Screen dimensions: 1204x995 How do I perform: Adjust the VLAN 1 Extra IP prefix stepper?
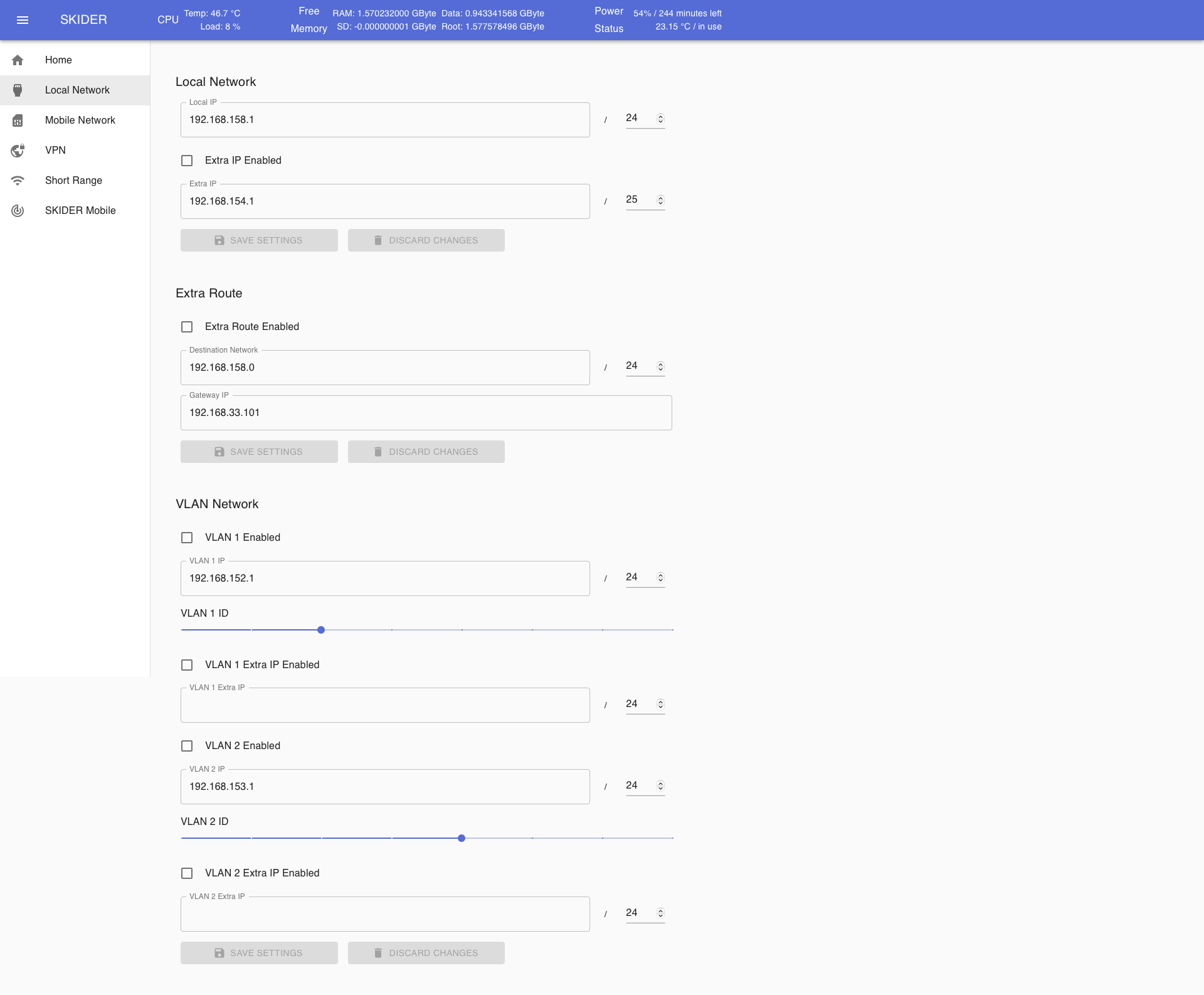(x=660, y=704)
